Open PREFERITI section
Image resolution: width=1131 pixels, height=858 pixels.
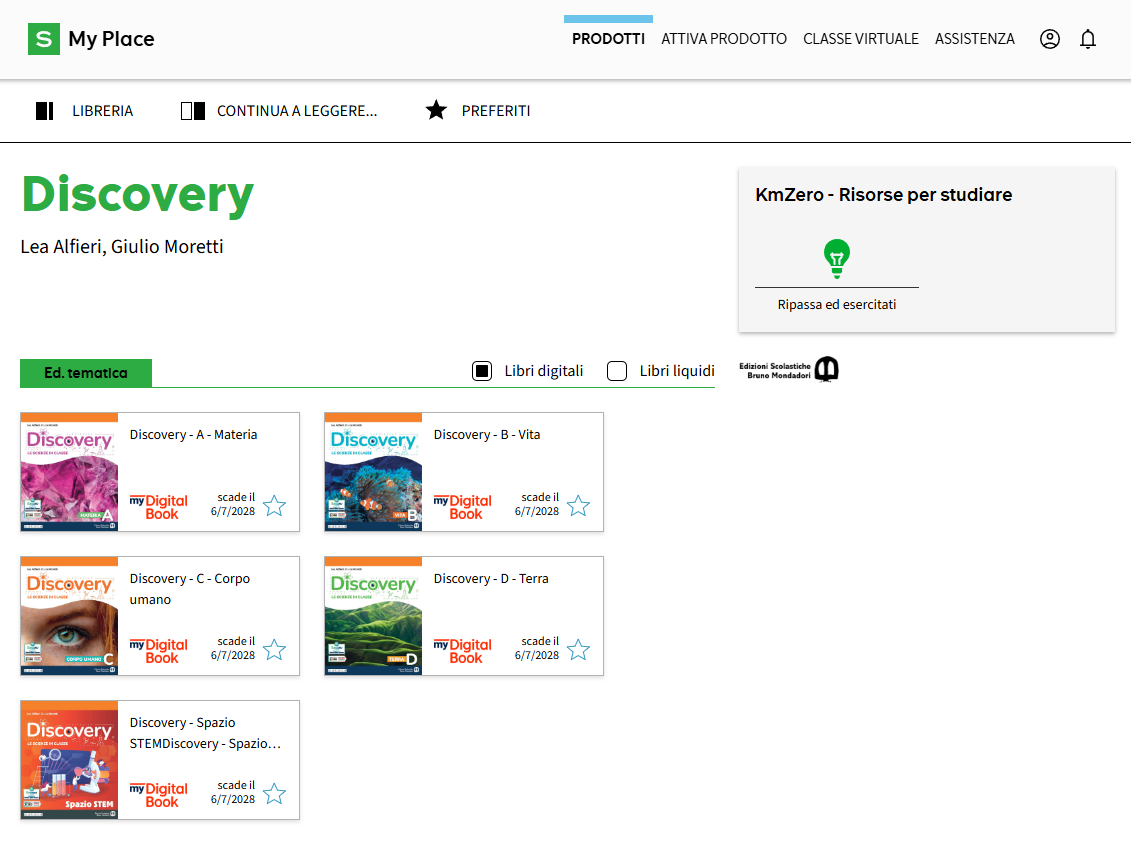click(496, 111)
